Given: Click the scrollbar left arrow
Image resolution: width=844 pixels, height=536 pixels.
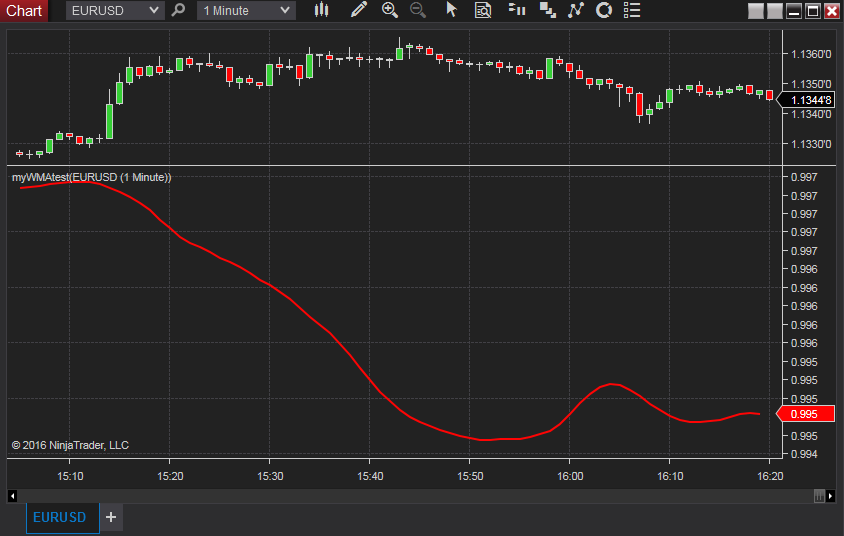Looking at the screenshot, I should pyautogui.click(x=12, y=496).
